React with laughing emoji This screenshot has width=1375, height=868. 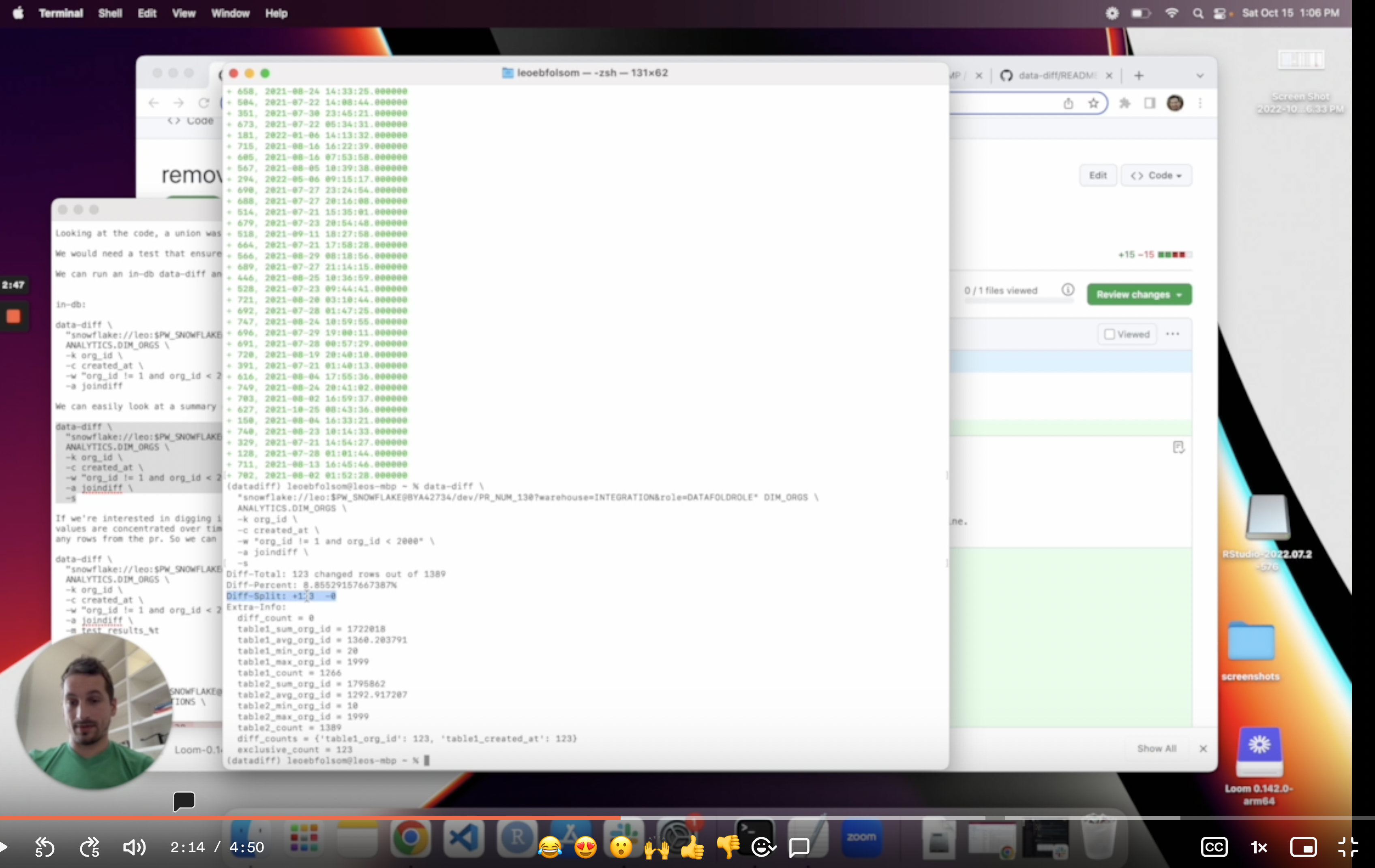point(549,847)
